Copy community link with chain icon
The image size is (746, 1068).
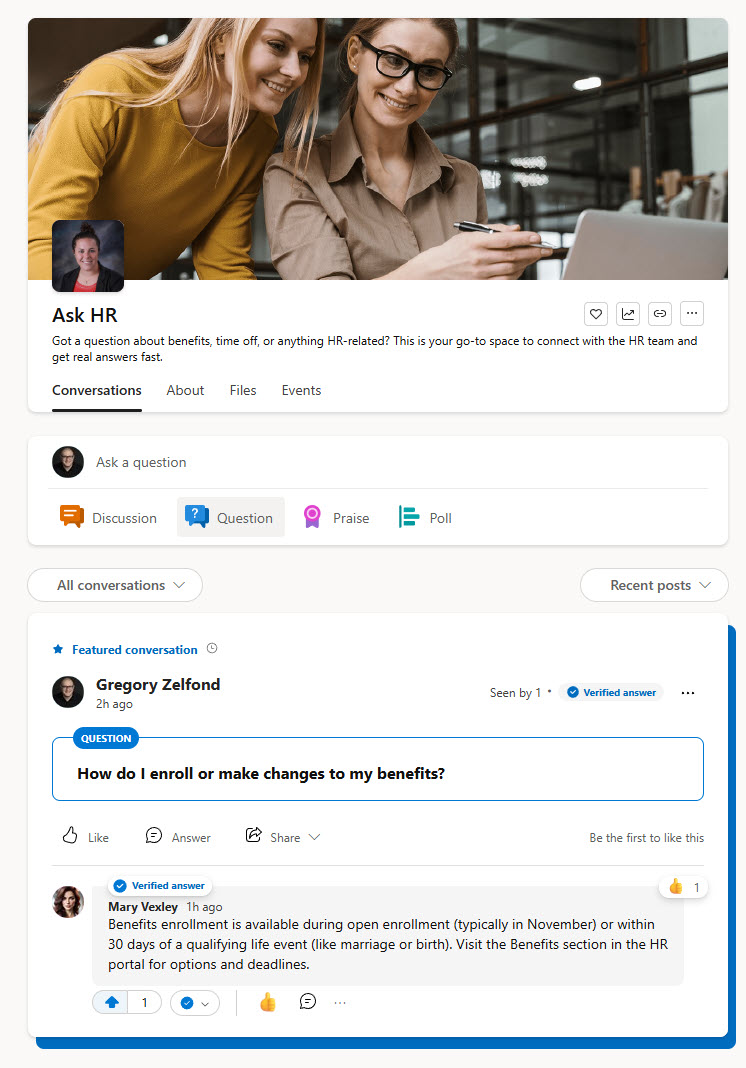point(660,314)
